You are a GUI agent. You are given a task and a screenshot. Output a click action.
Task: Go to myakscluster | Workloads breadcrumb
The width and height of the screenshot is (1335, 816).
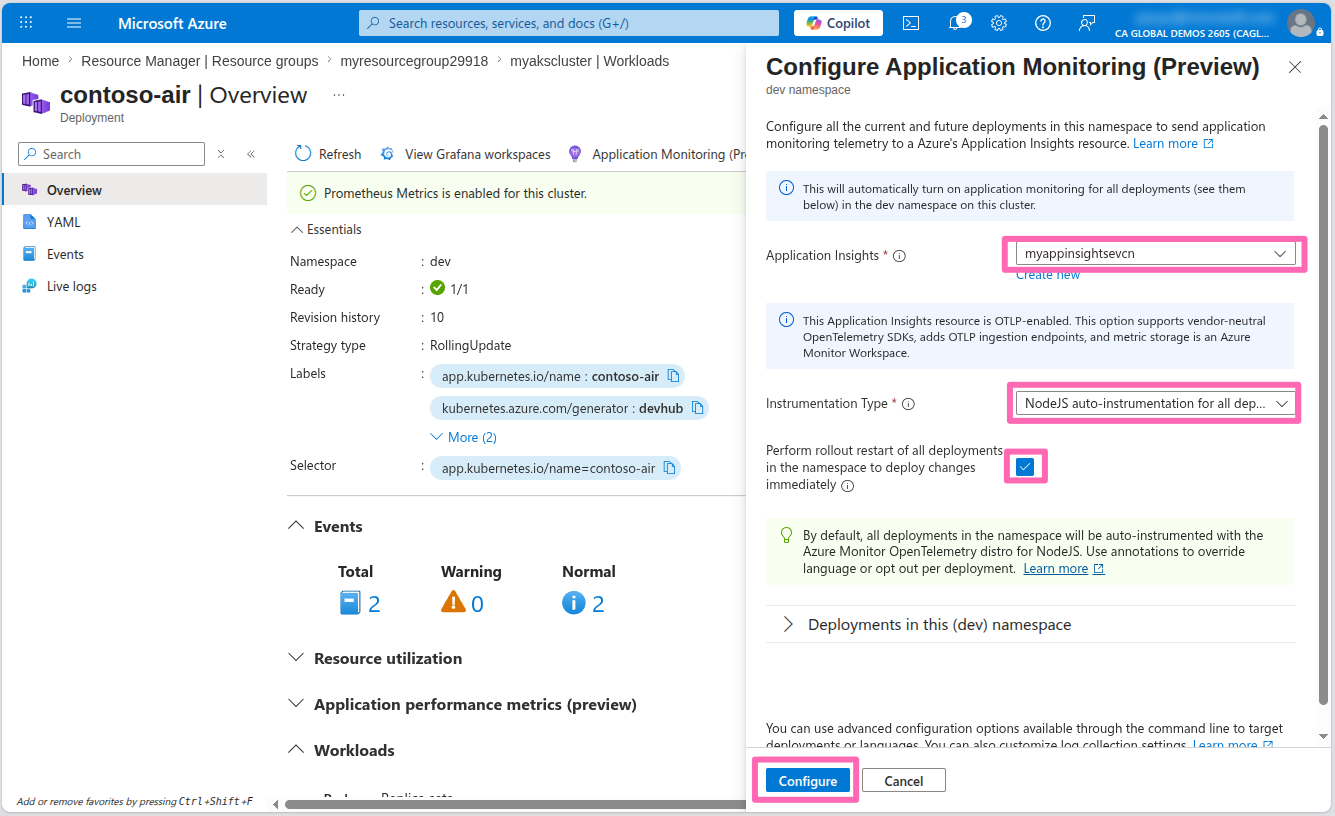point(589,61)
